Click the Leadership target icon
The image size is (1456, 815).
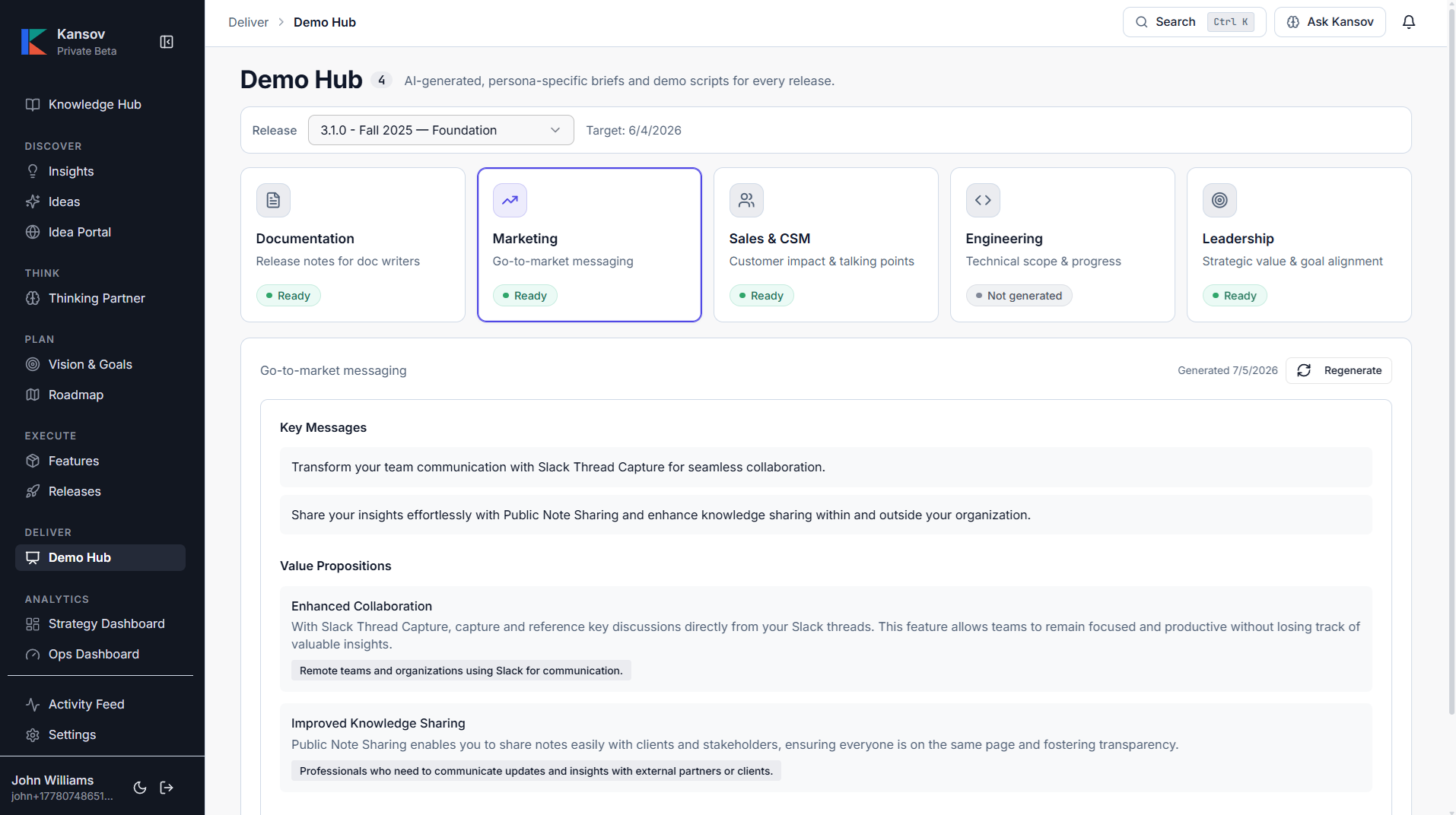(x=1219, y=200)
